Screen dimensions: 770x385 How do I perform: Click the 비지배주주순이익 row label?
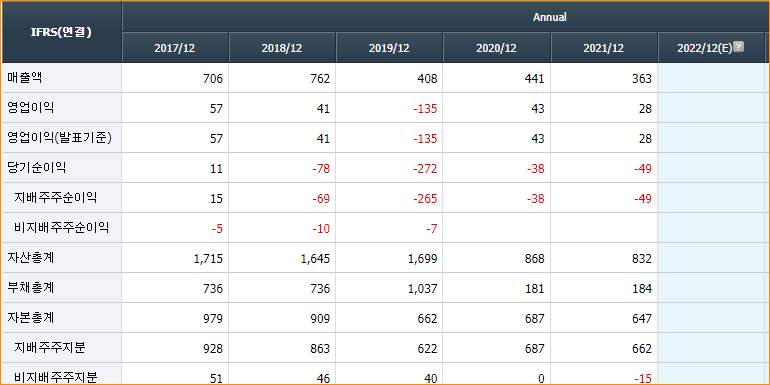[61, 228]
